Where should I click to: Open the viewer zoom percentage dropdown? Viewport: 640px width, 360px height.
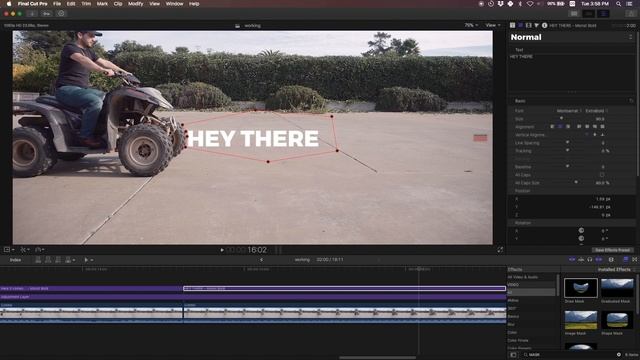click(471, 25)
